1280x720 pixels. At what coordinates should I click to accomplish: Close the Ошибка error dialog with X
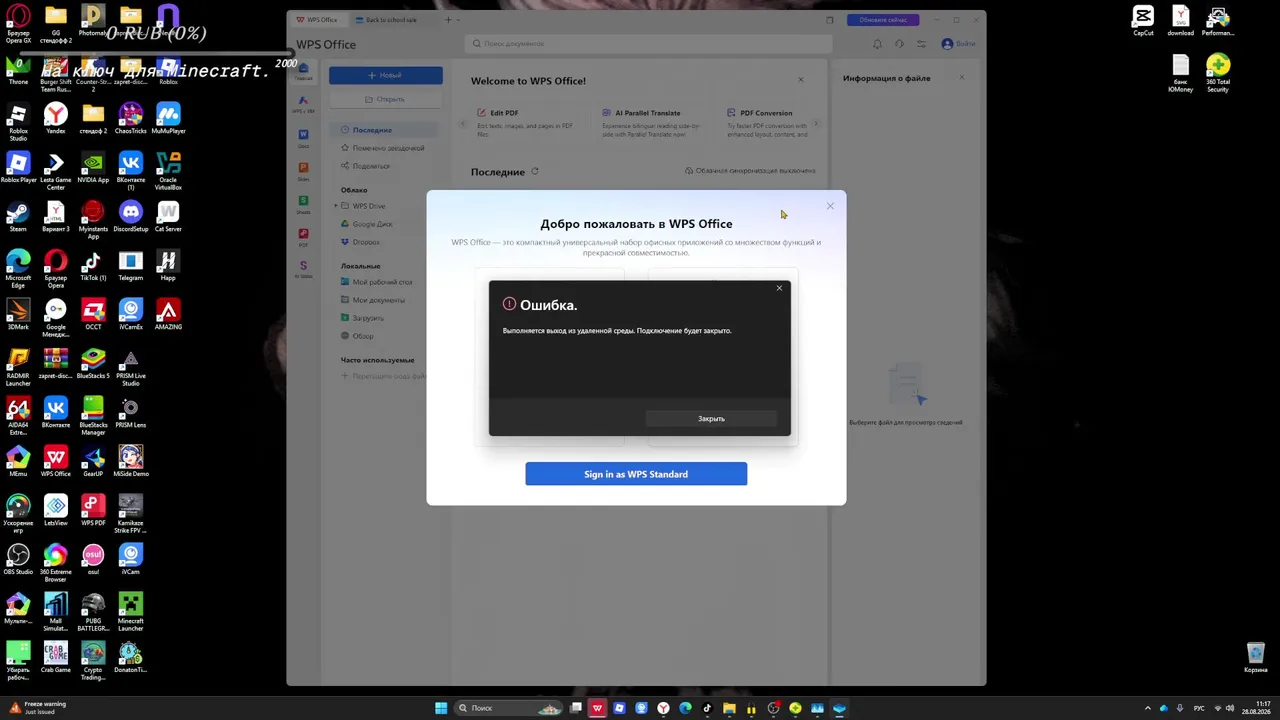[x=779, y=289]
